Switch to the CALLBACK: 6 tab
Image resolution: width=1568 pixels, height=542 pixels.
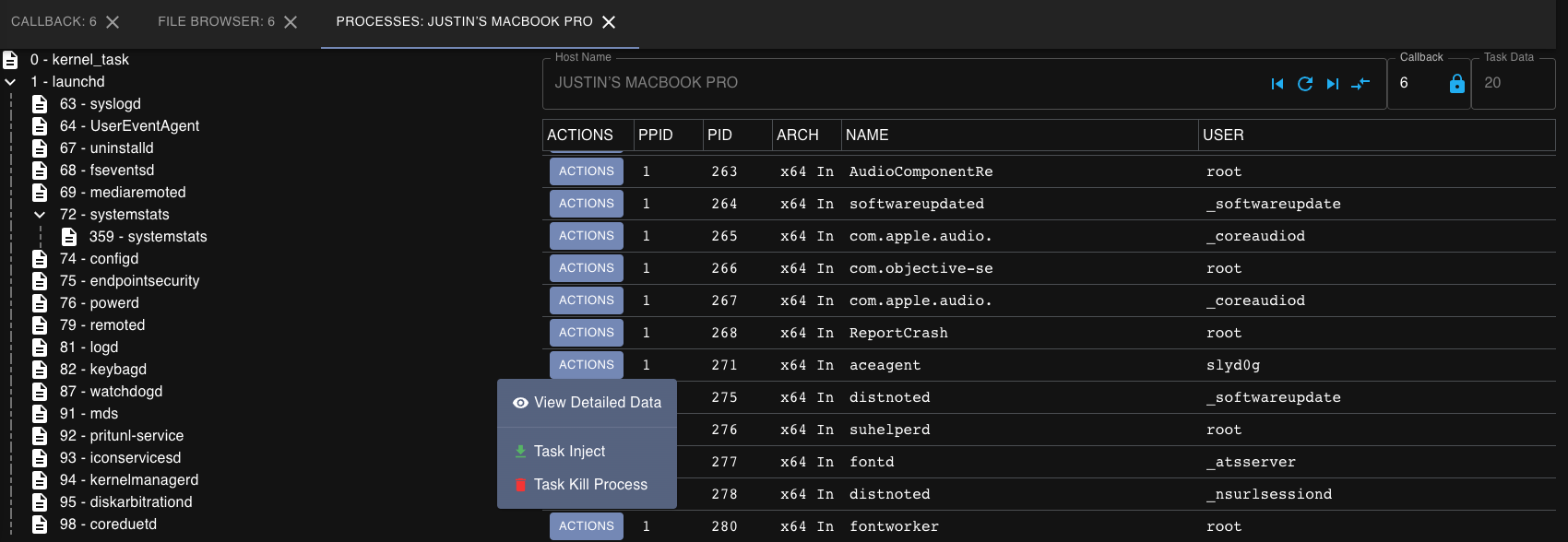(x=53, y=21)
